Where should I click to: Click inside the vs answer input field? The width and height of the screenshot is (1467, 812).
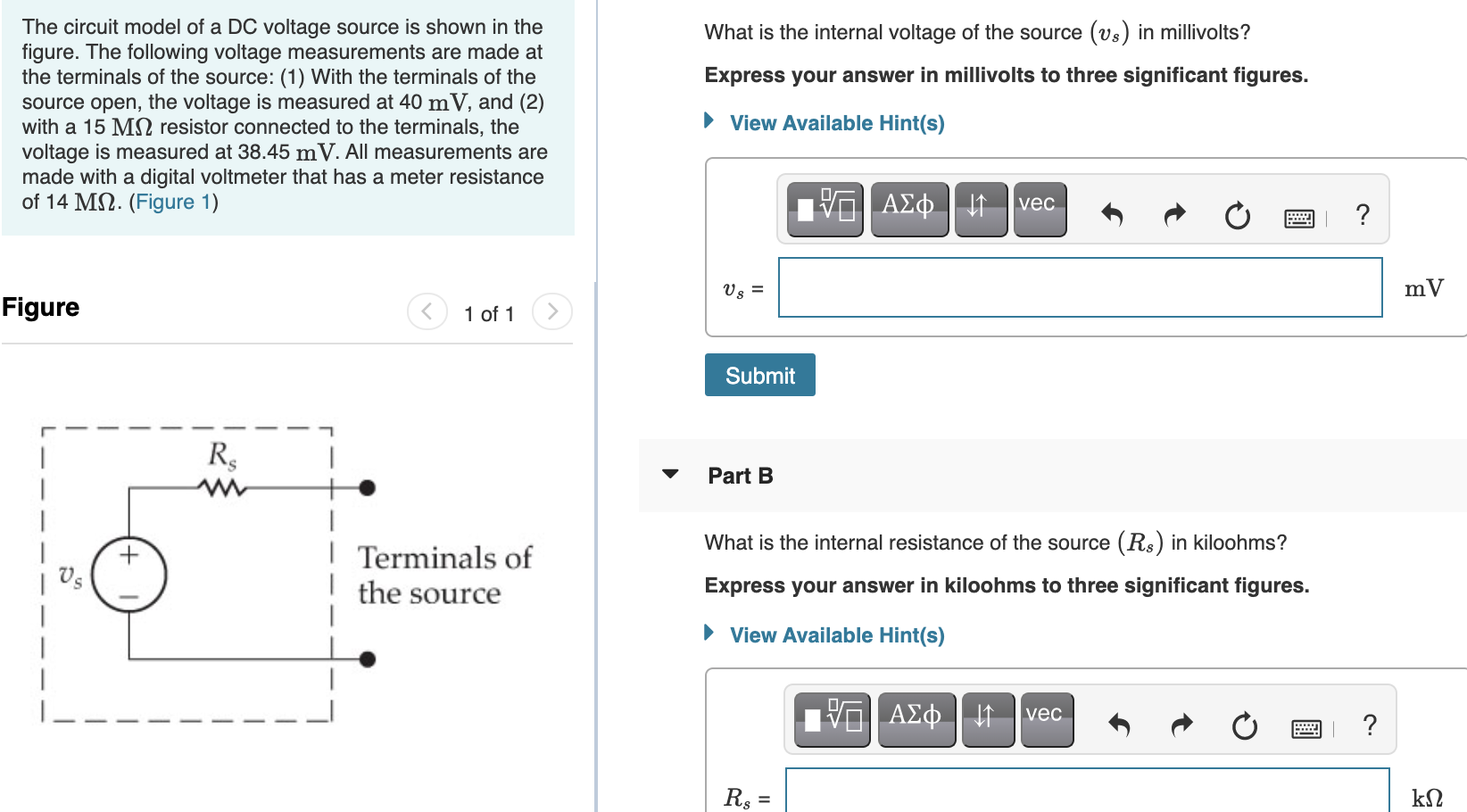click(x=1080, y=287)
